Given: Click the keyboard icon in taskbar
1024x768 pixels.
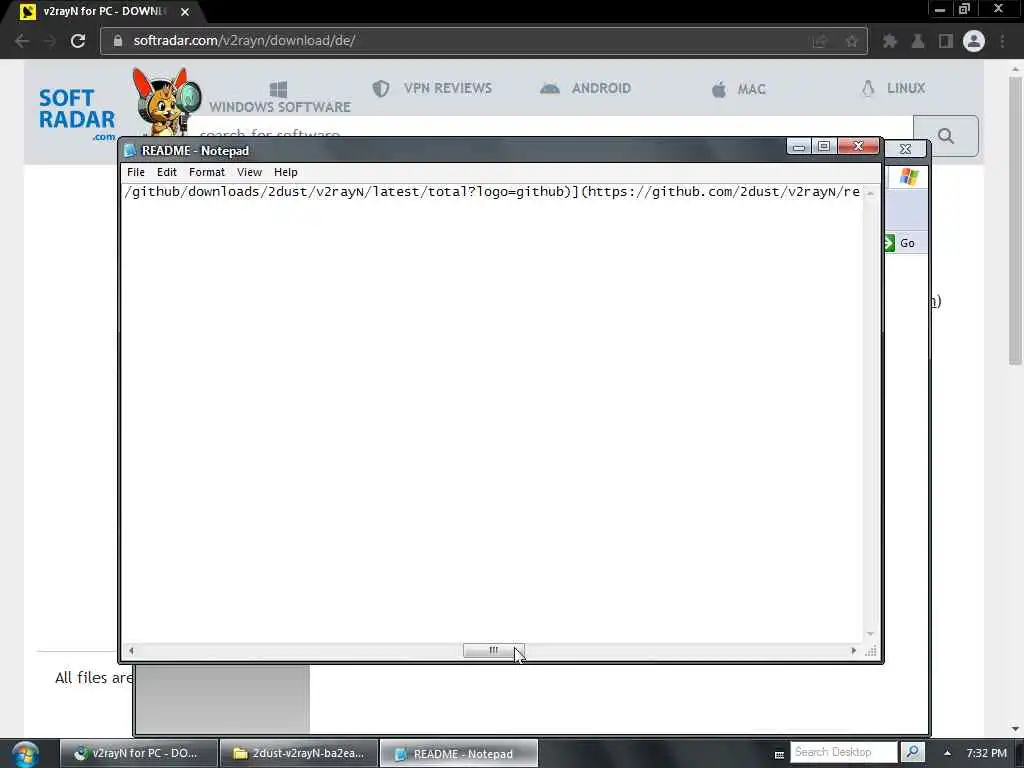Looking at the screenshot, I should (779, 754).
